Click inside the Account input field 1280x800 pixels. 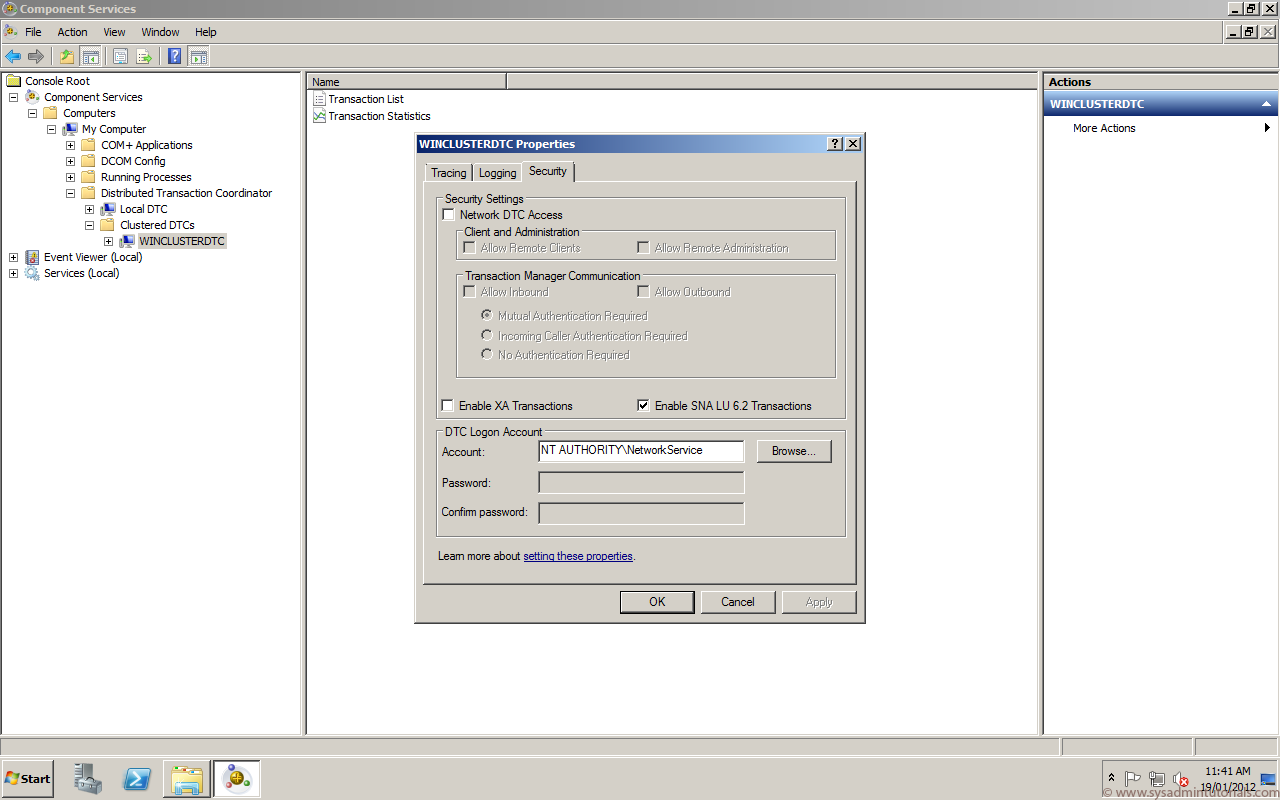640,451
